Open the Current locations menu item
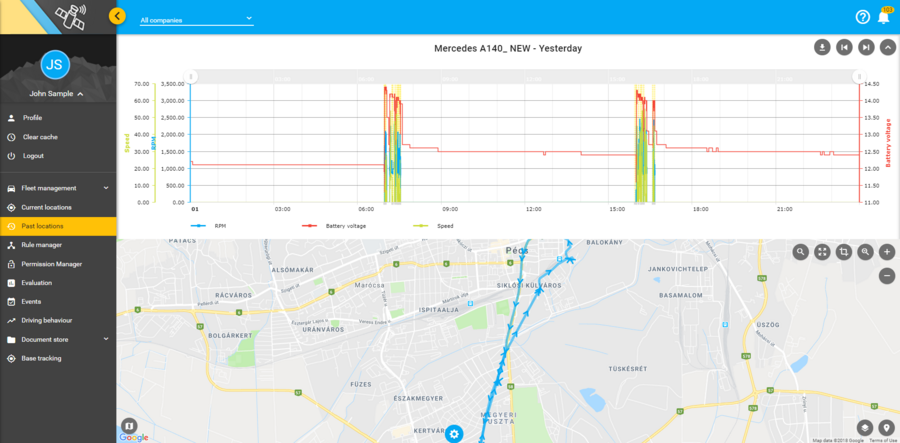 tap(46, 207)
